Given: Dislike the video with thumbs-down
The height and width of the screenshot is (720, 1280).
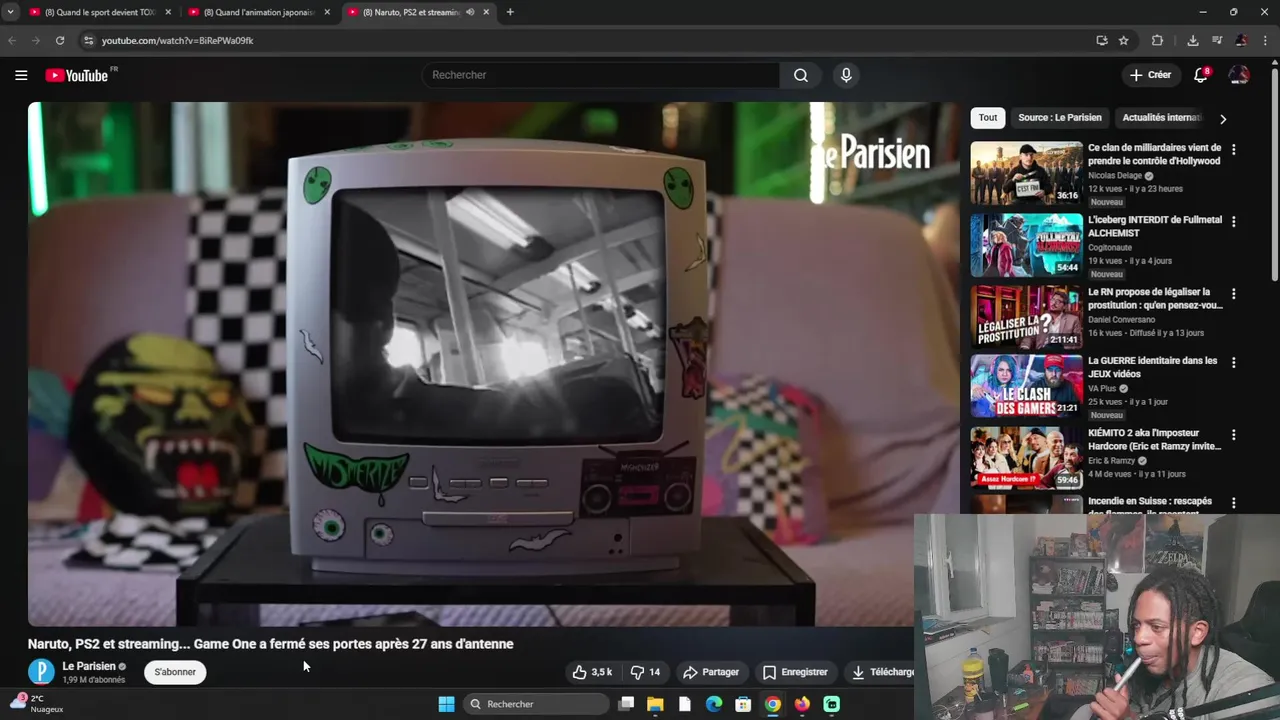Looking at the screenshot, I should point(646,672).
